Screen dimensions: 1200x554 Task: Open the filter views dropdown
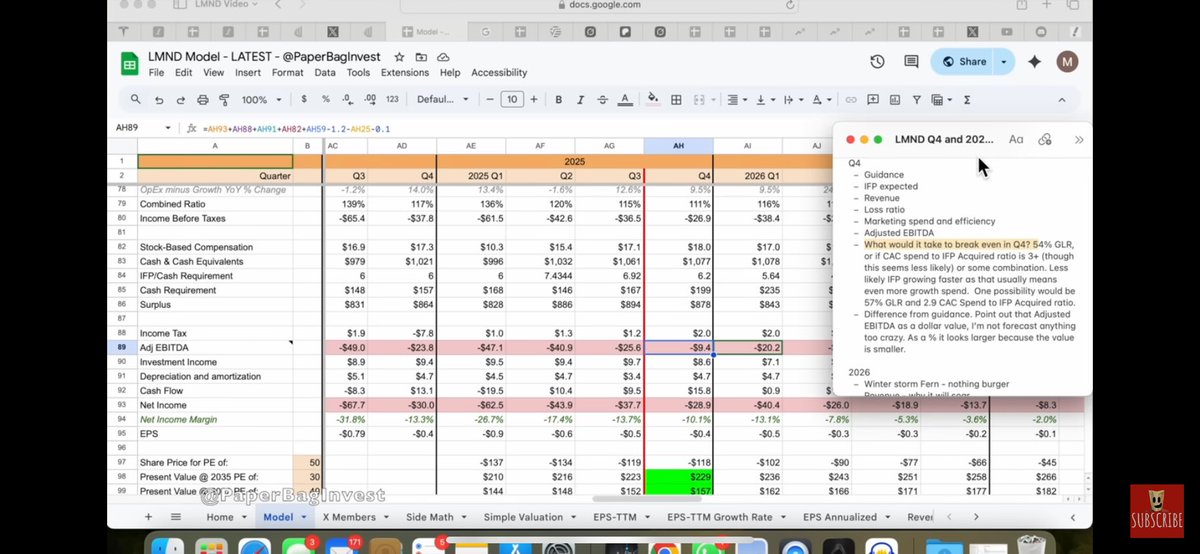coord(941,100)
